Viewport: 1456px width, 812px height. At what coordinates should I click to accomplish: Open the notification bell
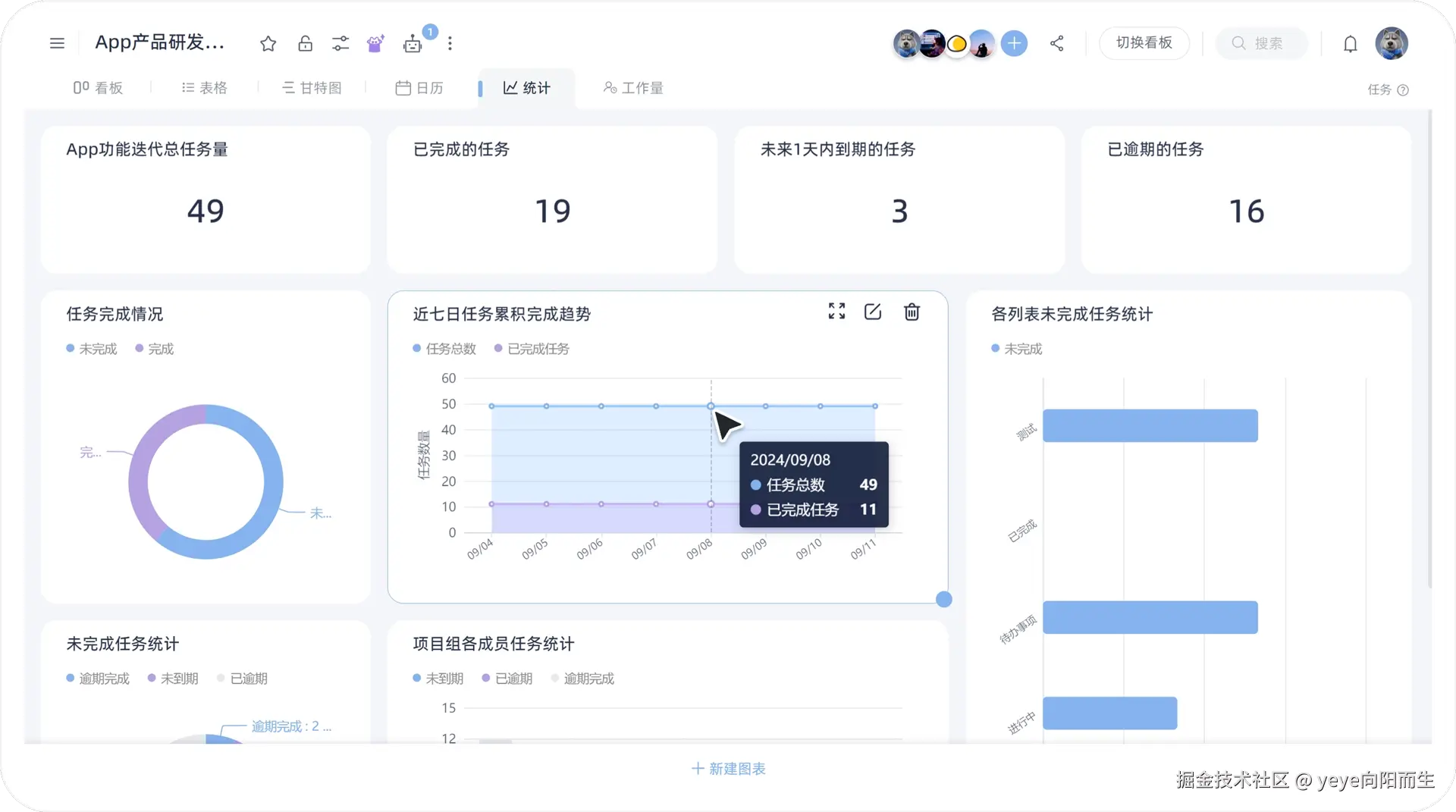[x=1350, y=44]
